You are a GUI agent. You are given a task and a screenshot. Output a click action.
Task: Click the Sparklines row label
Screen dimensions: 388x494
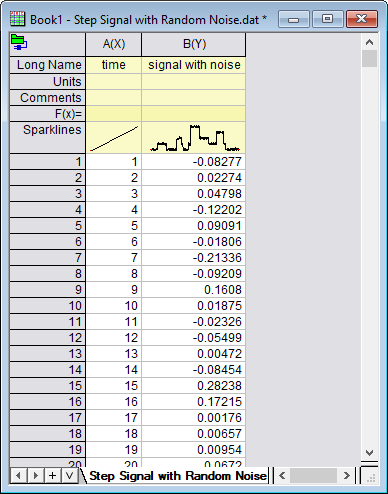click(48, 137)
